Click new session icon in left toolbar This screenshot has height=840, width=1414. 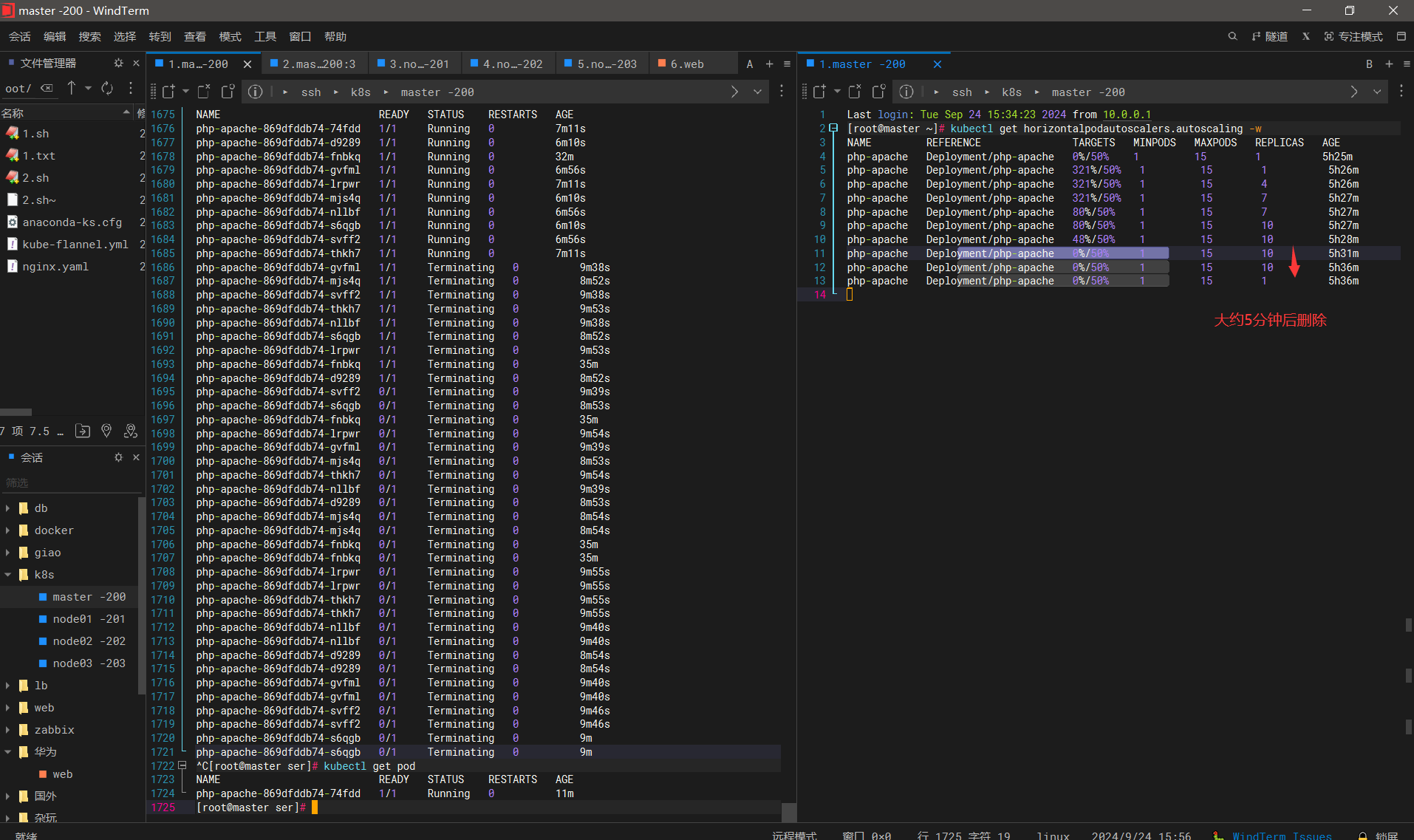tap(168, 92)
